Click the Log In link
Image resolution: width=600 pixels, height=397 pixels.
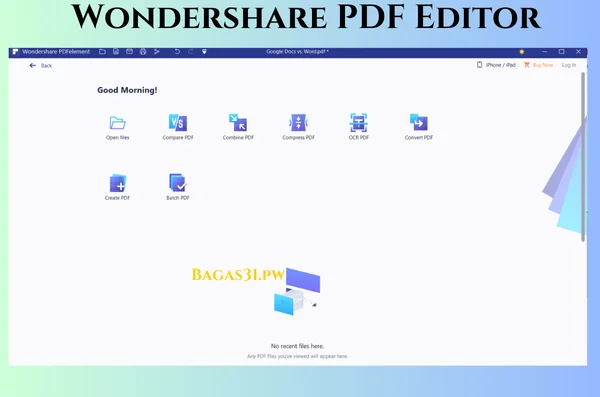(x=569, y=65)
